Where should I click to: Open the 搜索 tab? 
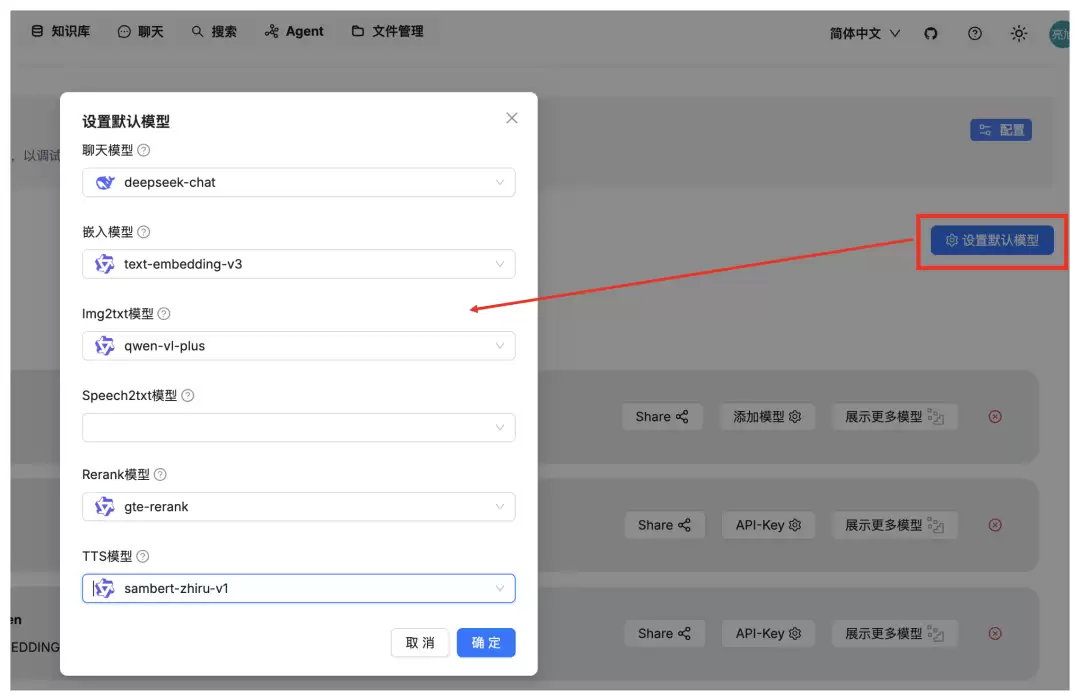pyautogui.click(x=214, y=31)
